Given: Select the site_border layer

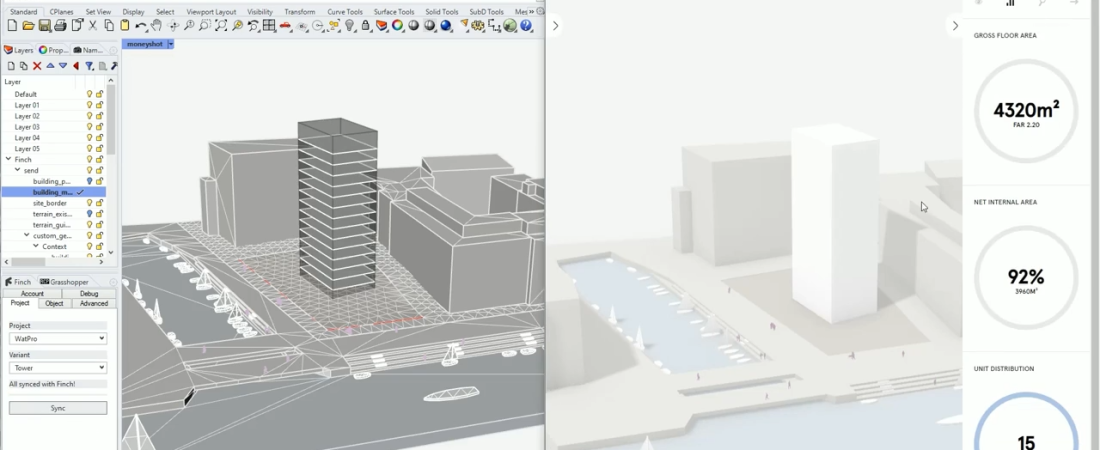Looking at the screenshot, I should [x=50, y=203].
